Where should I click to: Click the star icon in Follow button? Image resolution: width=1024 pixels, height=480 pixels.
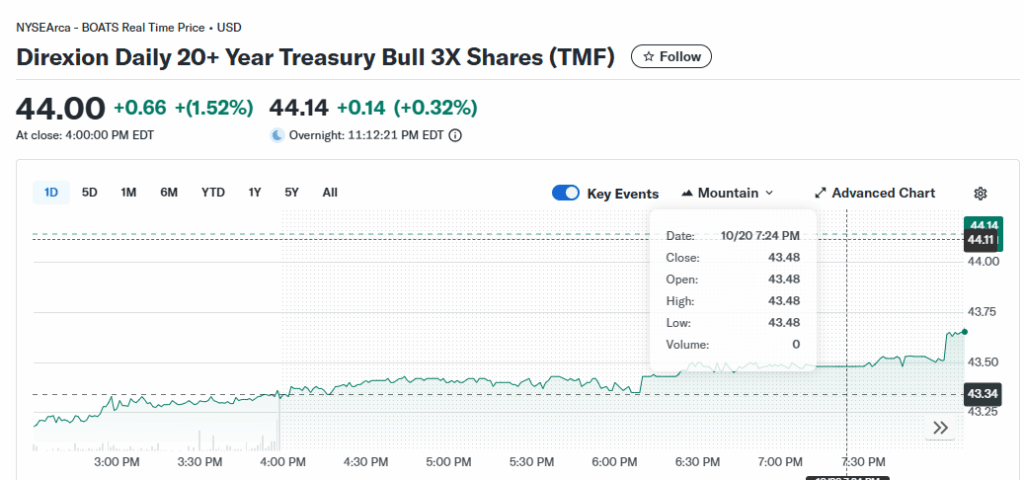pyautogui.click(x=648, y=57)
